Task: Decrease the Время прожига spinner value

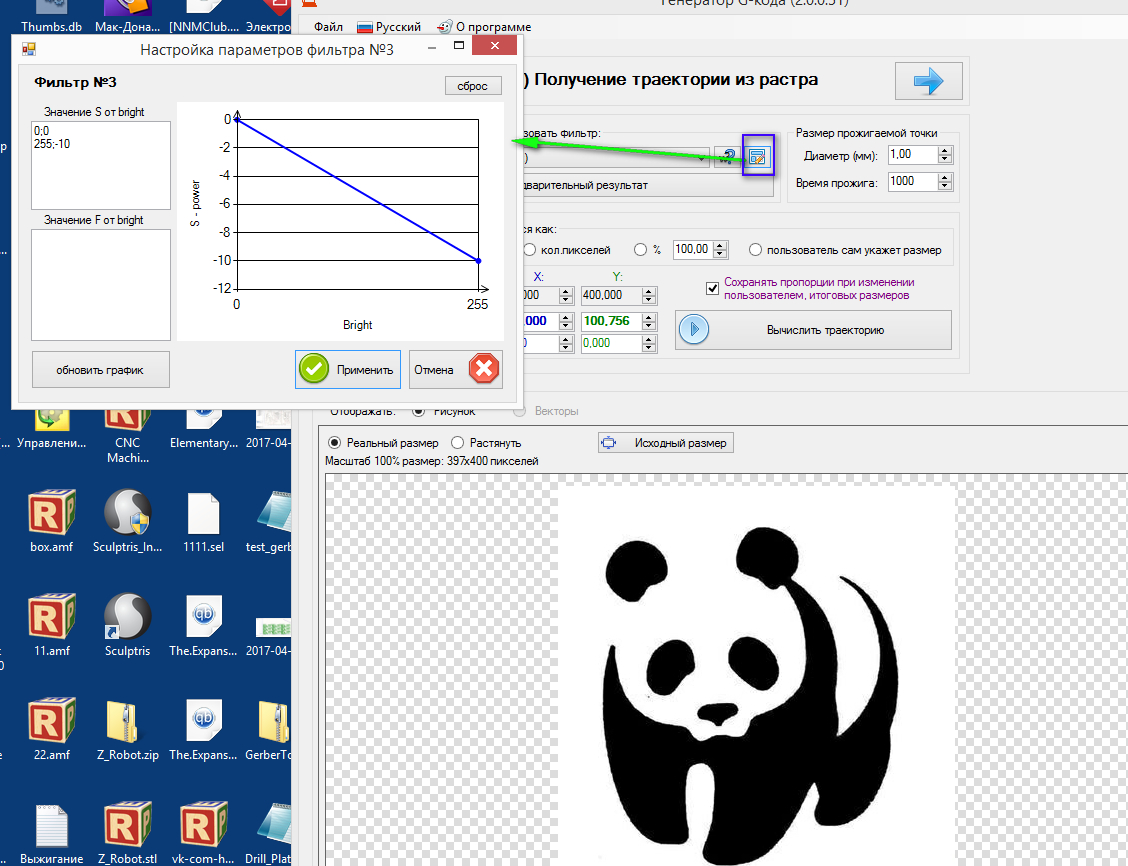Action: pyautogui.click(x=945, y=186)
